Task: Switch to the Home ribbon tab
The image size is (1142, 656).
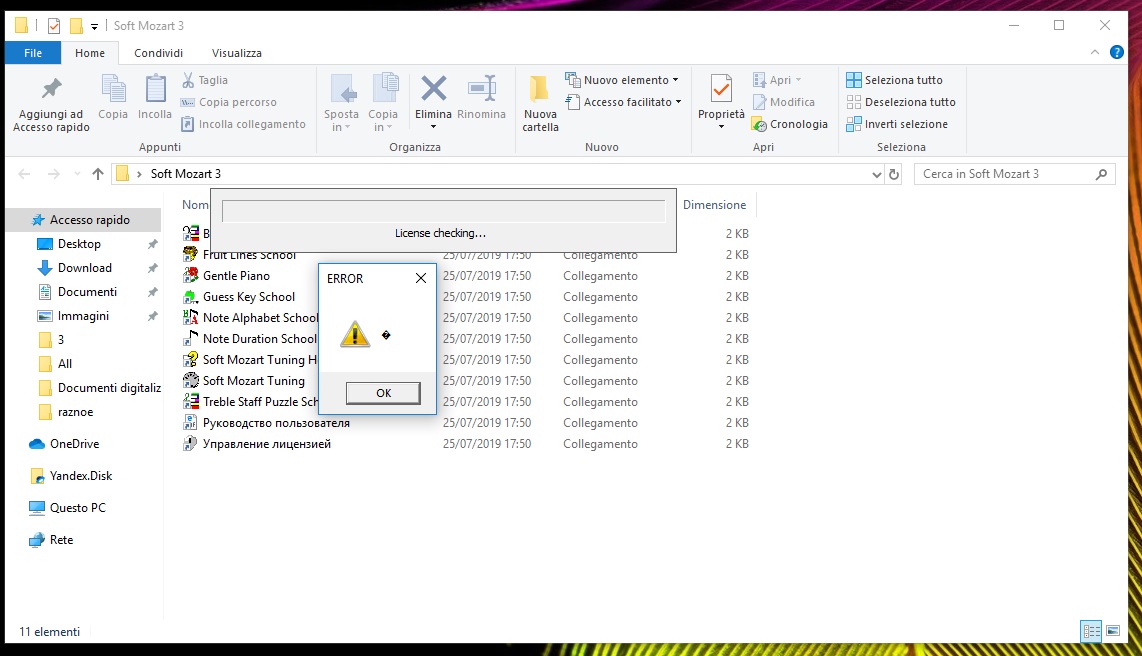Action: pos(90,53)
